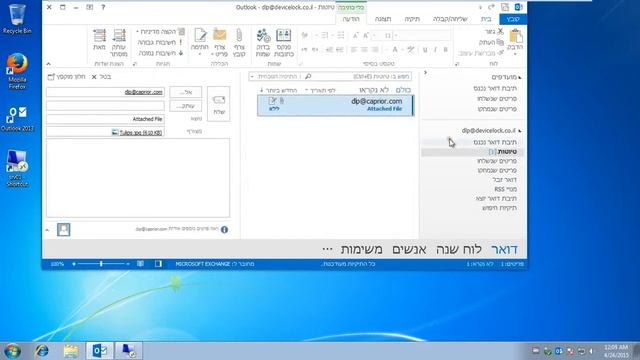This screenshot has height=360, width=640.
Task: Click Discard (בטל) draft button
Action: point(101,77)
